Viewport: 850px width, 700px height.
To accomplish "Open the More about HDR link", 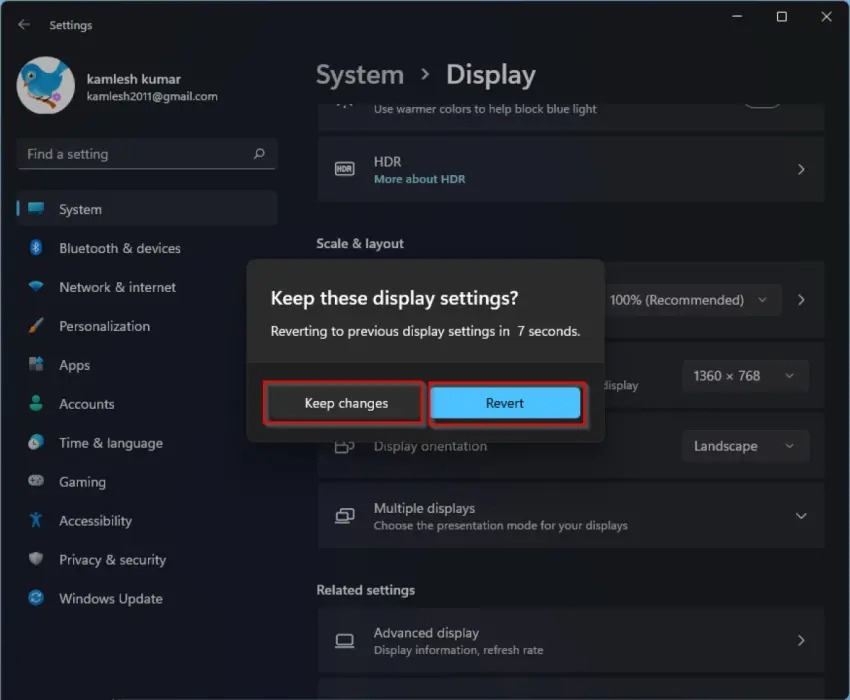I will pos(419,179).
